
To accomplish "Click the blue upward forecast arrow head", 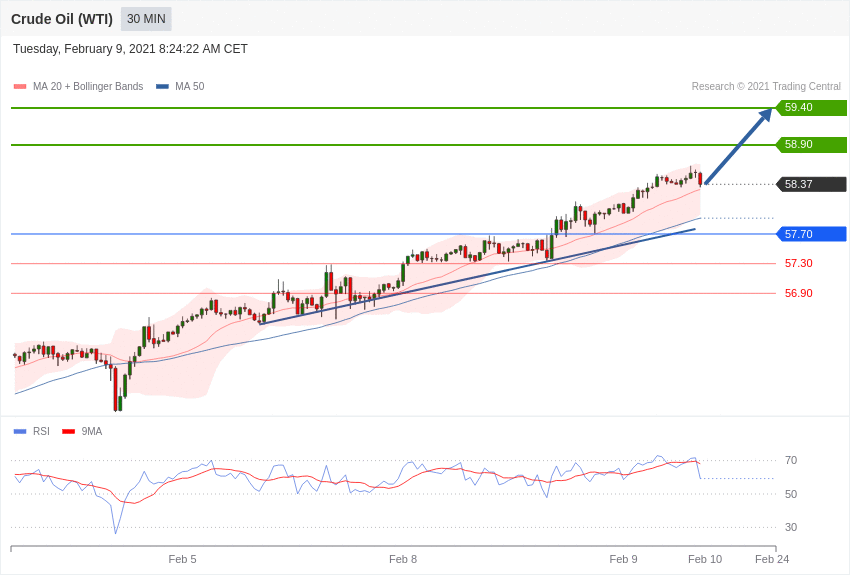I will pos(765,115).
